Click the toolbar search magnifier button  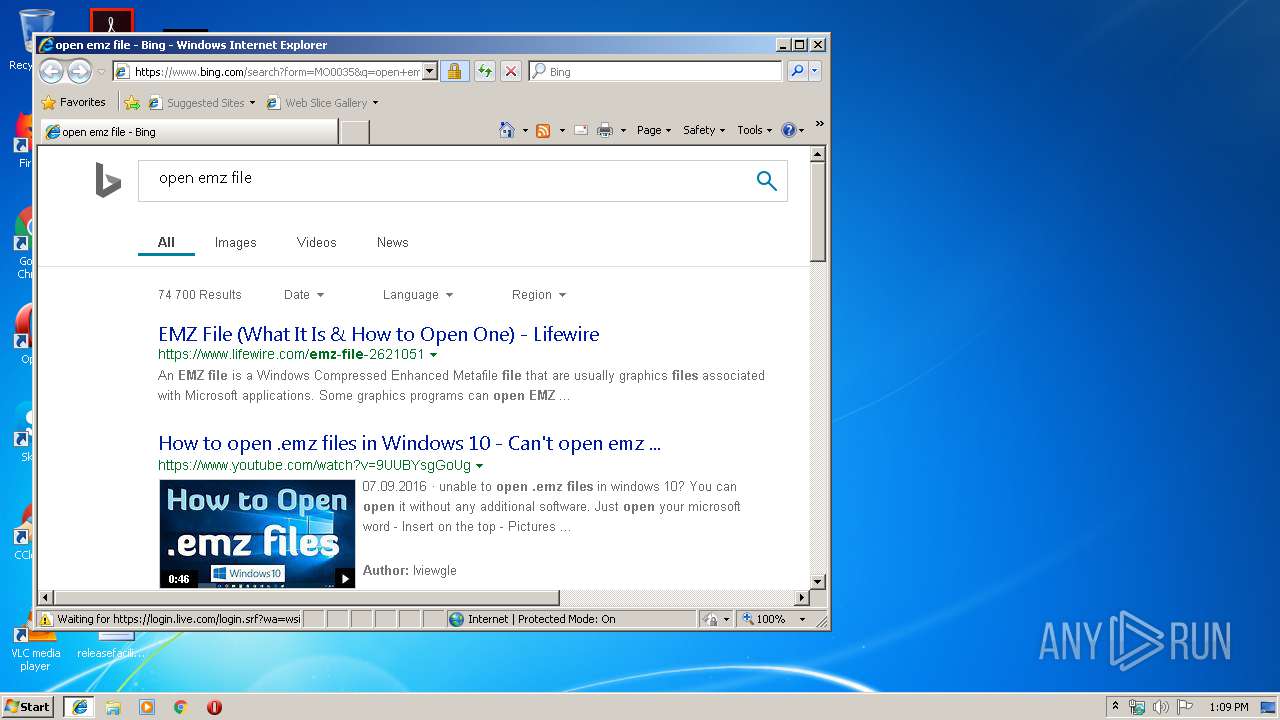pos(797,71)
